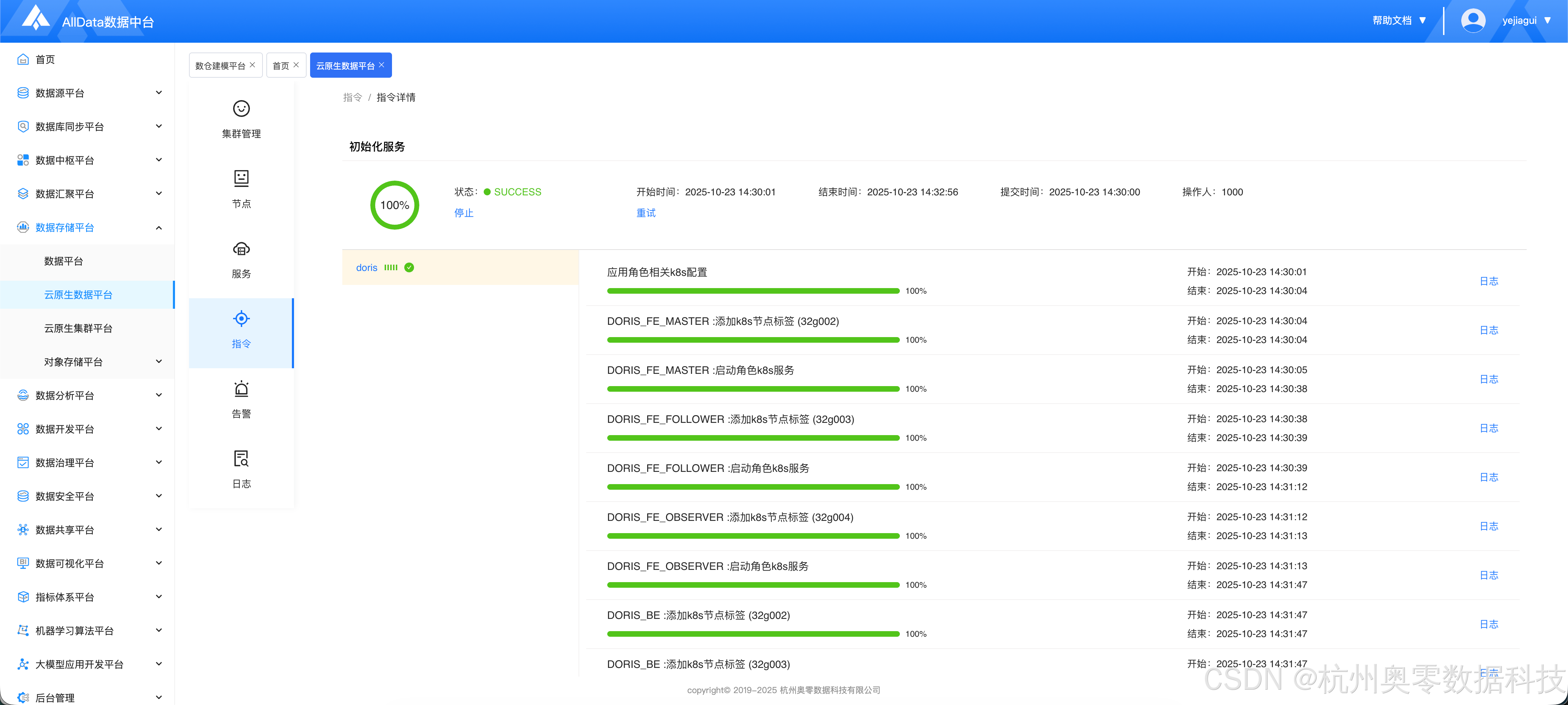Select the Commands (指令) target icon
1568x705 pixels.
[x=241, y=319]
